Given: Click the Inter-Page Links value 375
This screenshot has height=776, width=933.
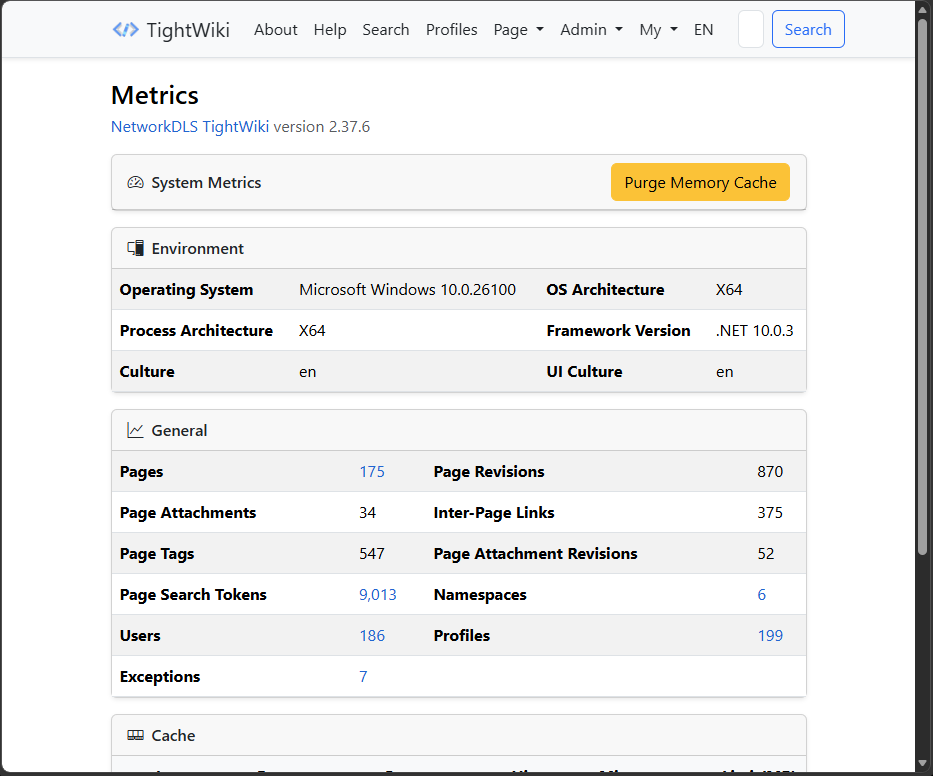Looking at the screenshot, I should (770, 513).
